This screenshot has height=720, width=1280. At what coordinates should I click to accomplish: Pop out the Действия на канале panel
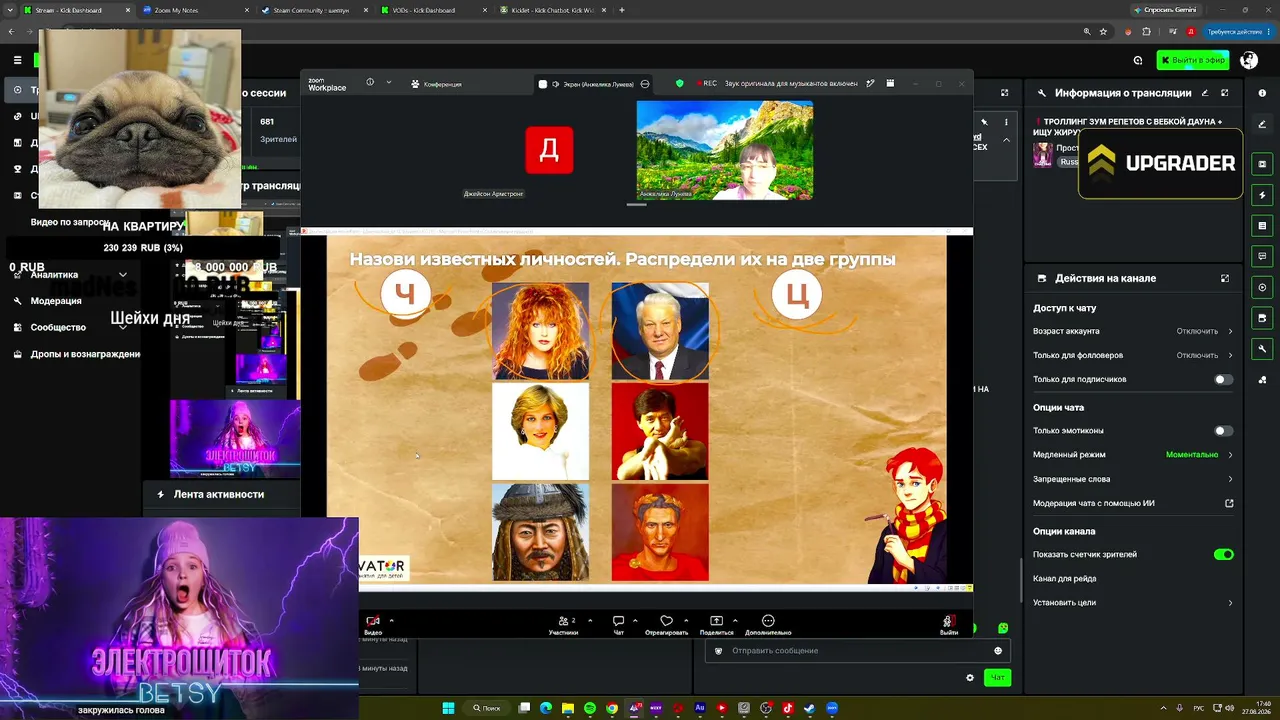[x=1224, y=279]
